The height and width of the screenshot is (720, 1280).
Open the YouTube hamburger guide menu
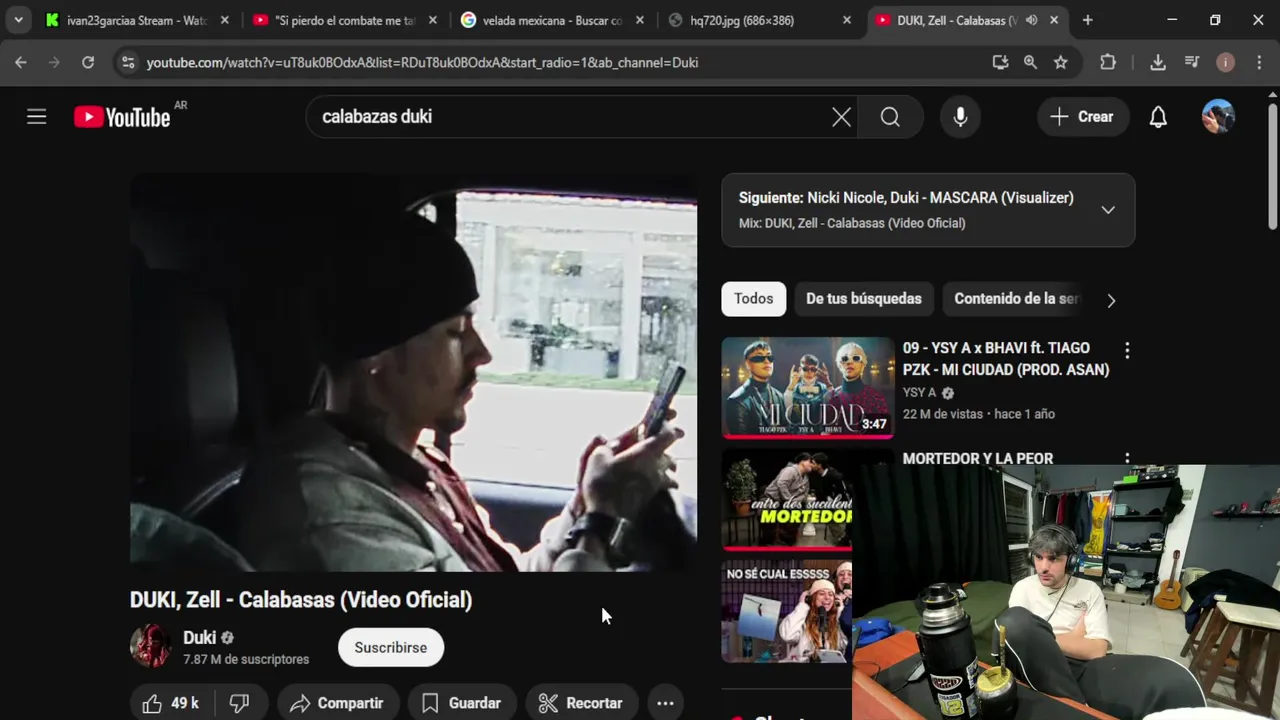point(37,117)
